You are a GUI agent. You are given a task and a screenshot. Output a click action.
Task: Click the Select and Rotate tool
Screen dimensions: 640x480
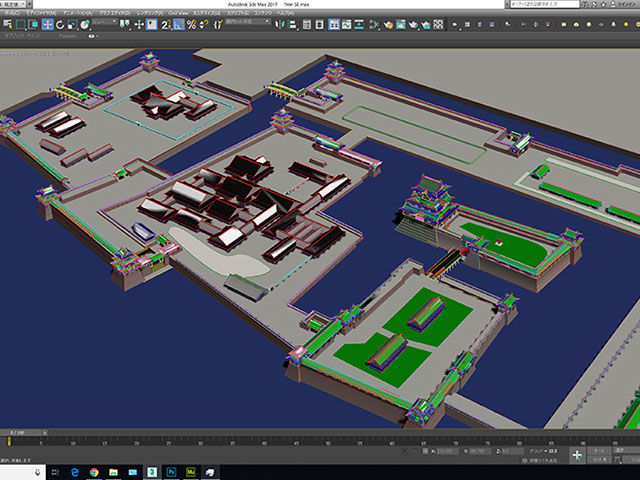pos(60,24)
